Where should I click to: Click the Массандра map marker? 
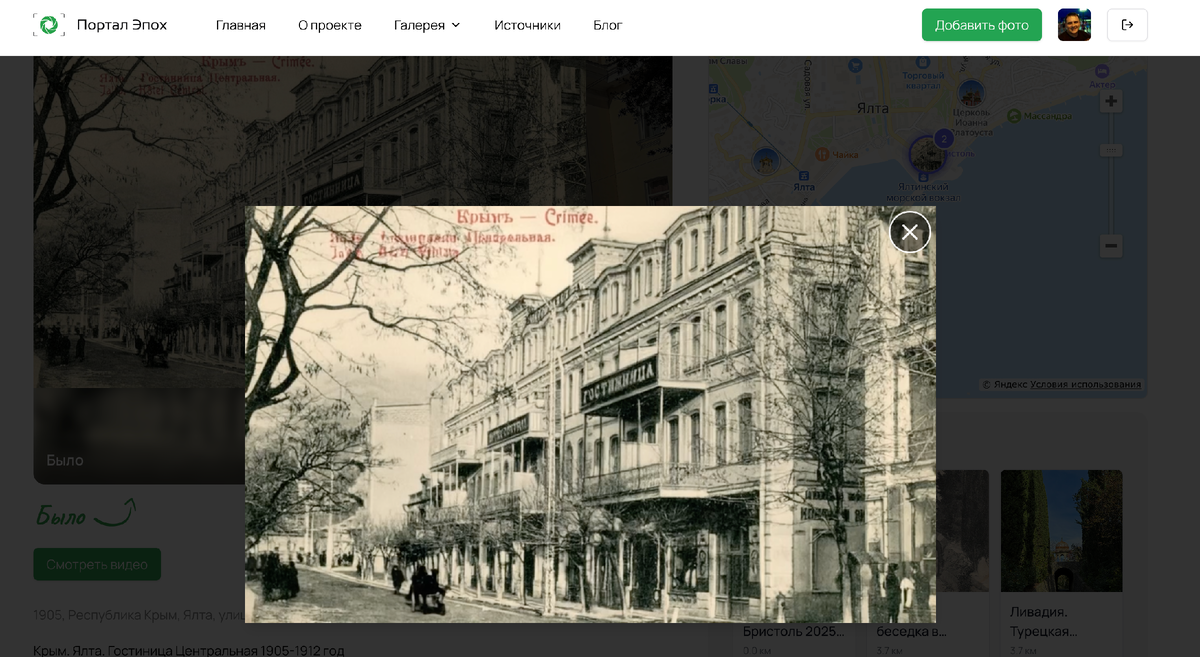tap(1014, 116)
